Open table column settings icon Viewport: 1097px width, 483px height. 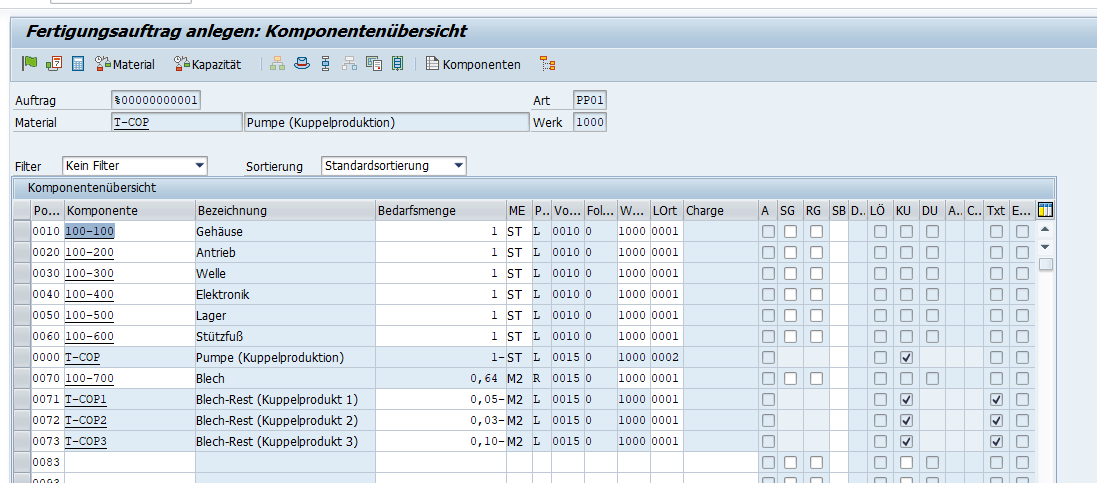[x=1046, y=210]
